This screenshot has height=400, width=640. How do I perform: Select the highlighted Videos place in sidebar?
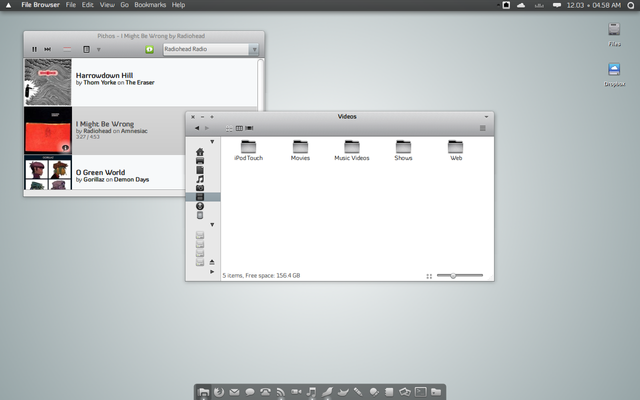click(x=203, y=197)
